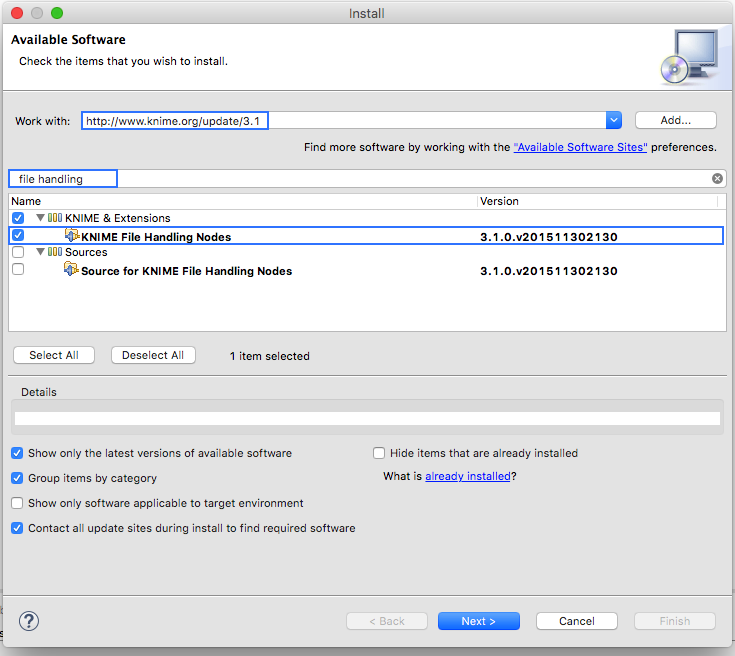
Task: Open the Available Software Sites preferences link
Action: (x=580, y=147)
